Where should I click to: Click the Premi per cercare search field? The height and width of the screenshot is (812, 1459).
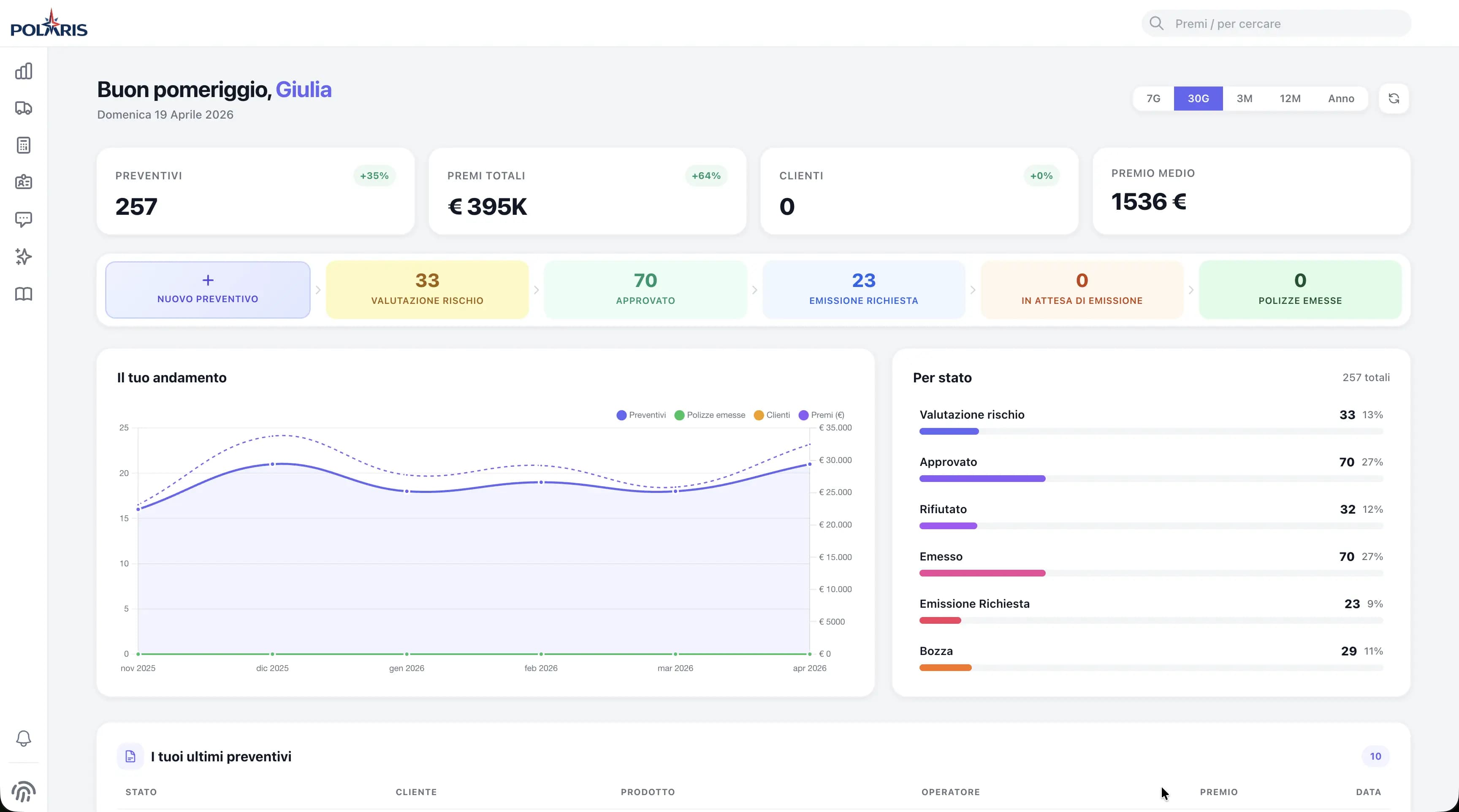1275,23
